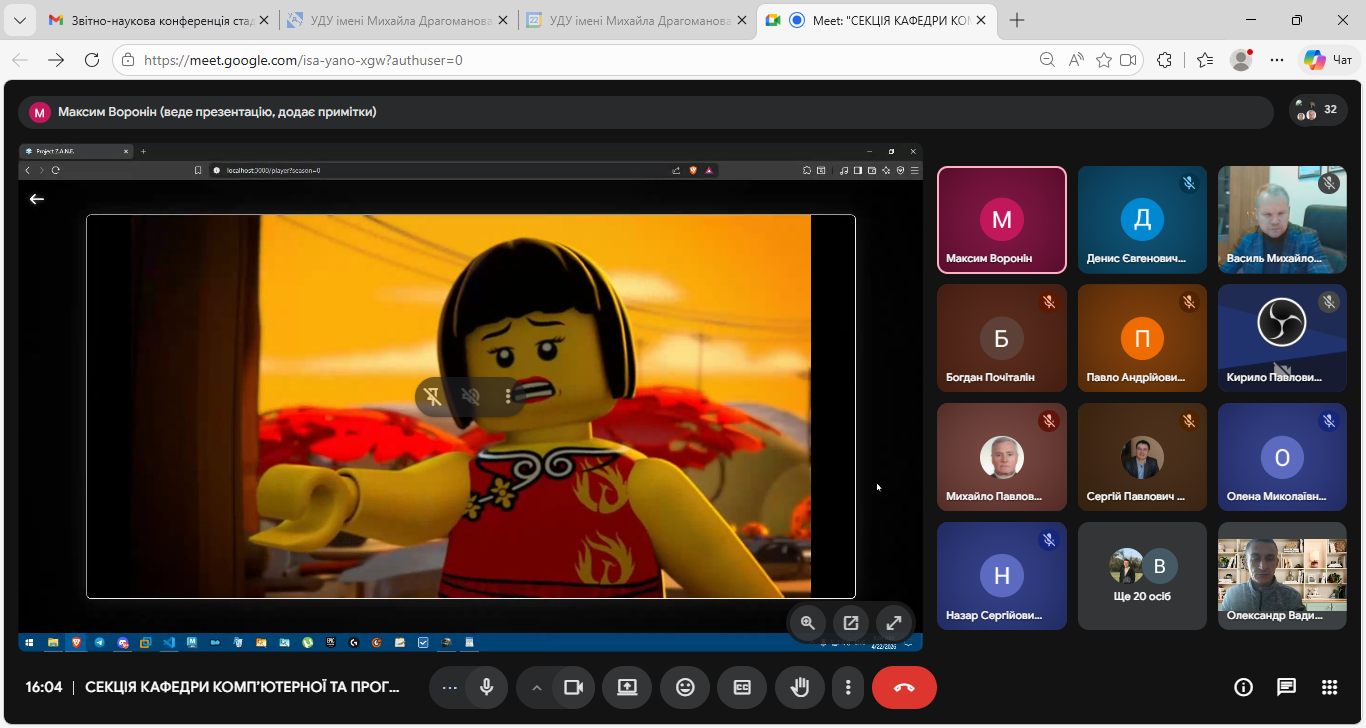The height and width of the screenshot is (728, 1366).
Task: Open the browser 'Settings and more' ellipsis menu
Action: pos(1277,60)
